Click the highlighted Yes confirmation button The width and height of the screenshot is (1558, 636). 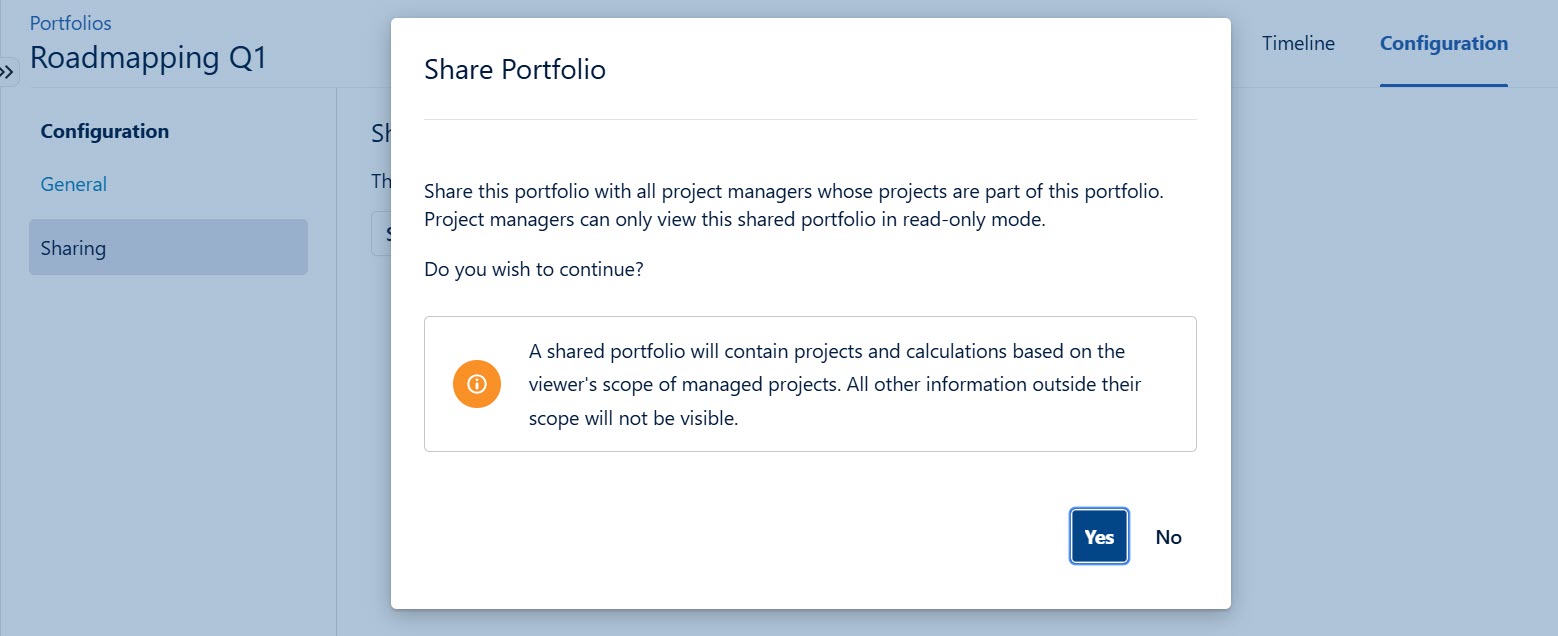click(1098, 536)
